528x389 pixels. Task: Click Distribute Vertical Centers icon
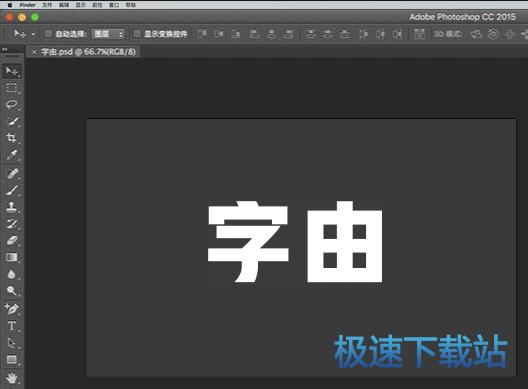pyautogui.click(x=327, y=34)
